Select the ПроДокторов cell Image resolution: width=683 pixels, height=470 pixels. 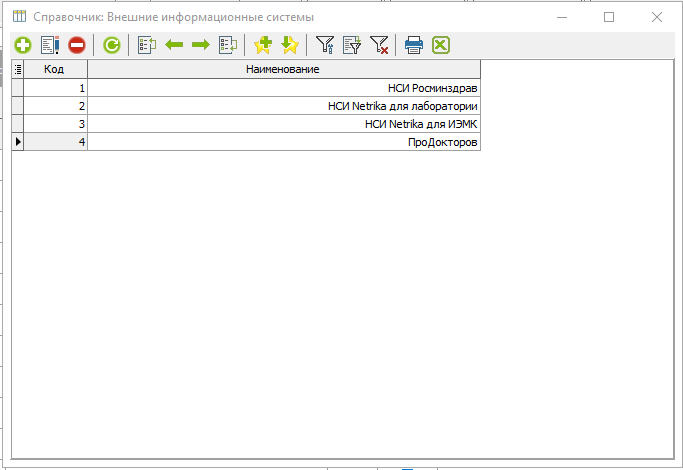click(284, 142)
